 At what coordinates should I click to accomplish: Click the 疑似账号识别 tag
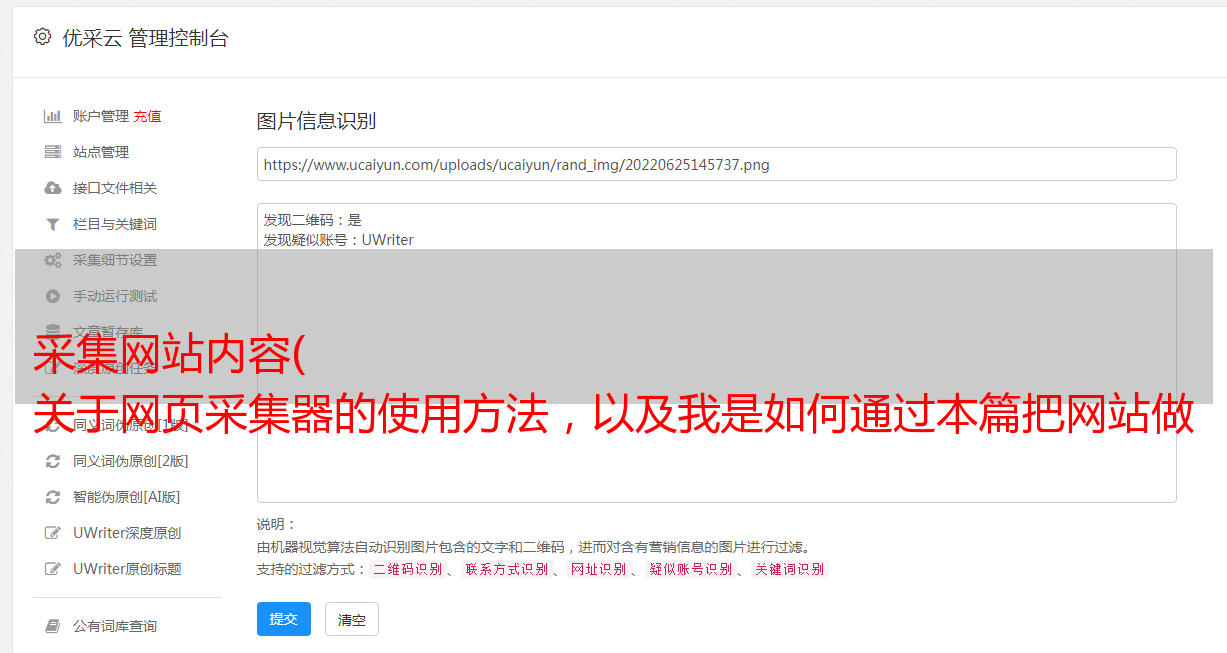click(x=691, y=569)
